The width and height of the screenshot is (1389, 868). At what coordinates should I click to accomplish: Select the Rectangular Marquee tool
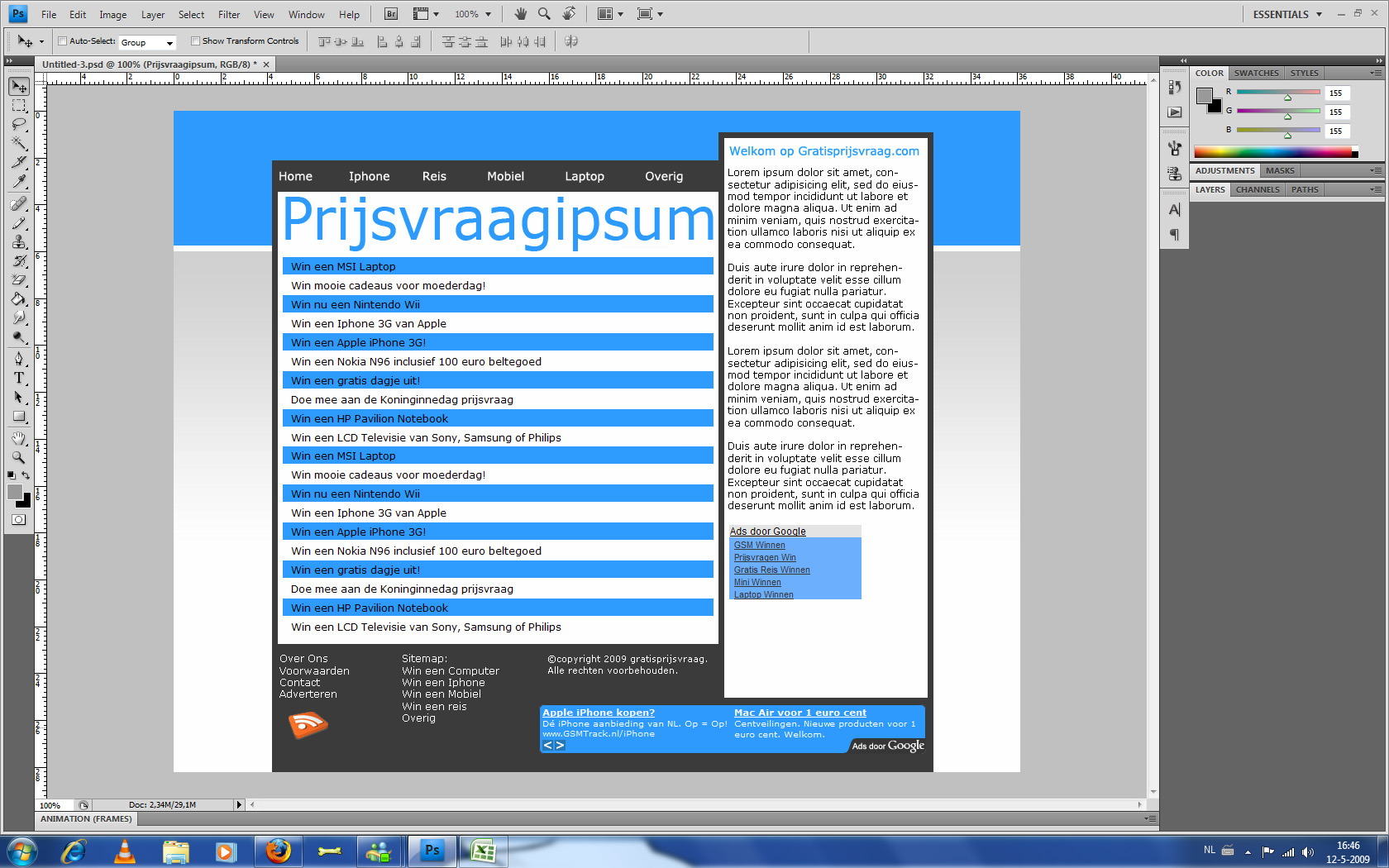pos(19,106)
